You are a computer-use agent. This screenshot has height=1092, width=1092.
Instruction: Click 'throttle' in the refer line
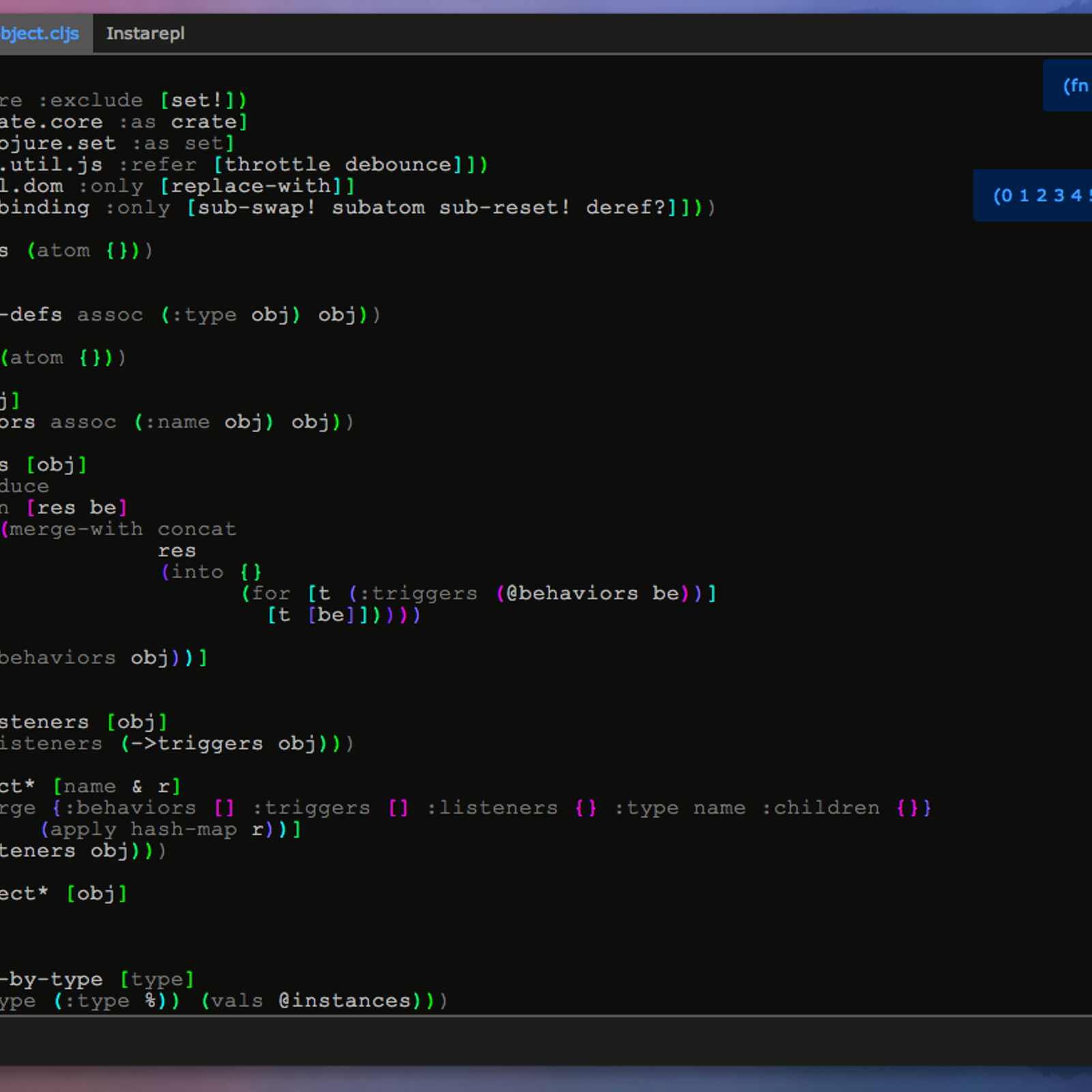(x=277, y=164)
